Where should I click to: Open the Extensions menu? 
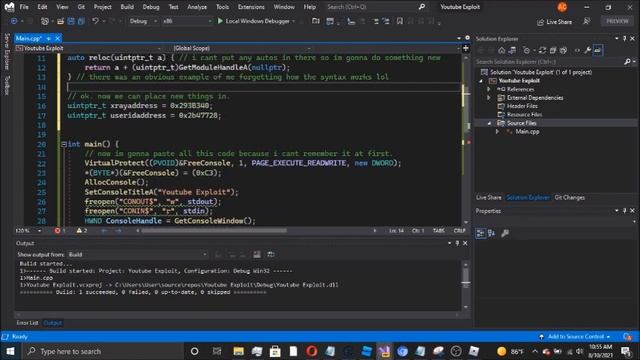251,7
